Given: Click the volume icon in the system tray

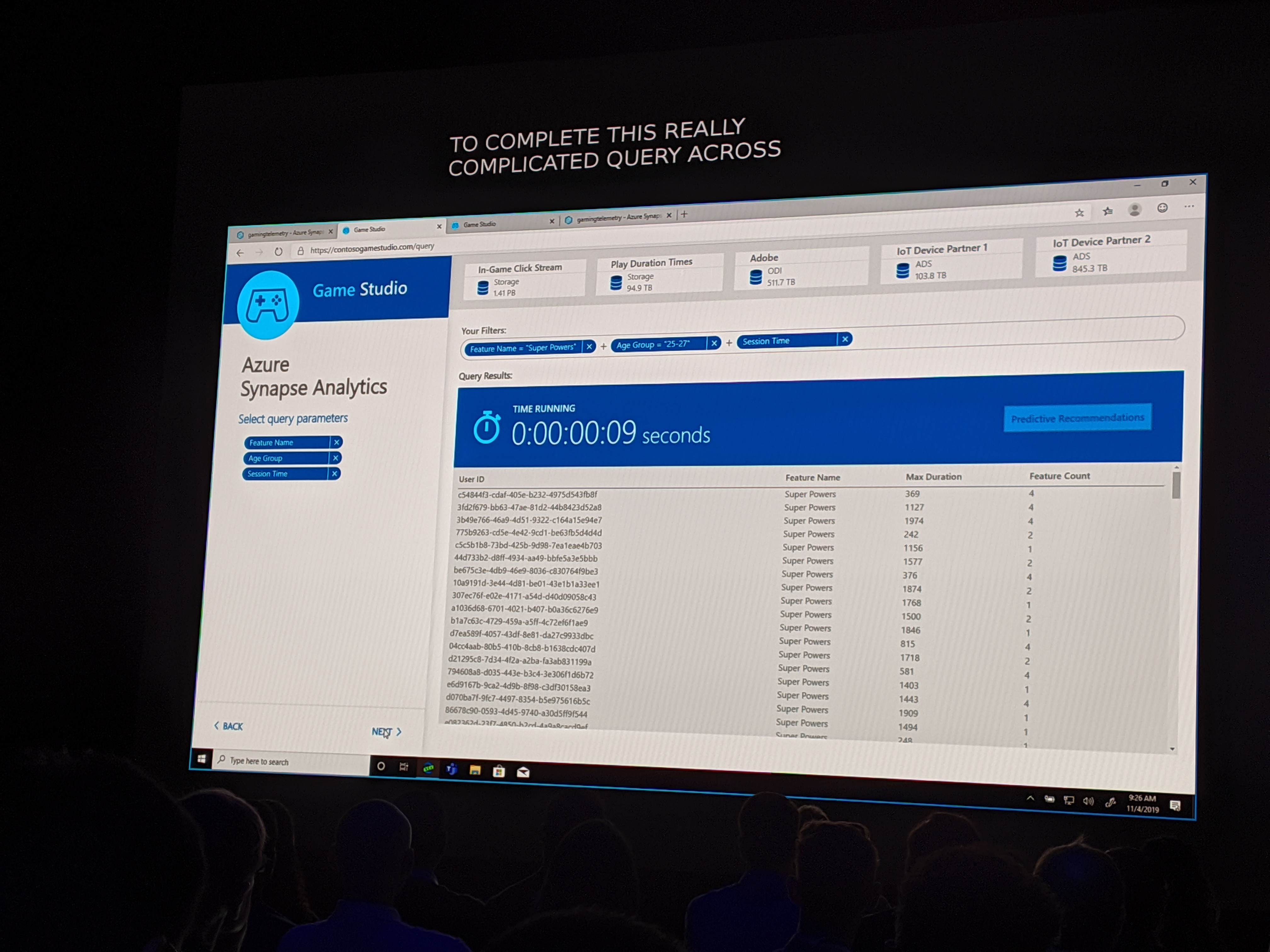Looking at the screenshot, I should click(x=1089, y=802).
